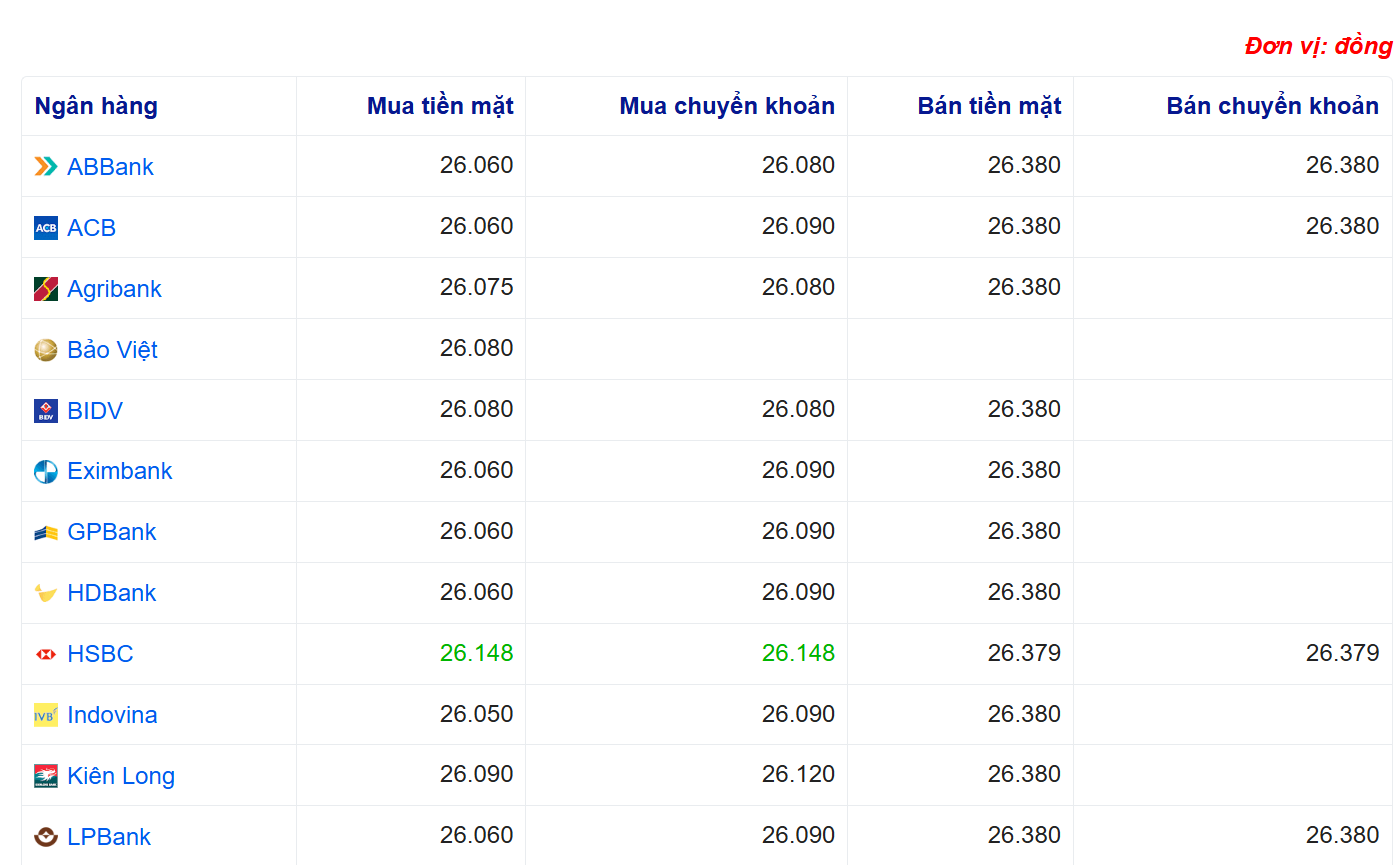The height and width of the screenshot is (865, 1399).
Task: Click the Mua tiền mặt column header
Action: click(x=440, y=106)
